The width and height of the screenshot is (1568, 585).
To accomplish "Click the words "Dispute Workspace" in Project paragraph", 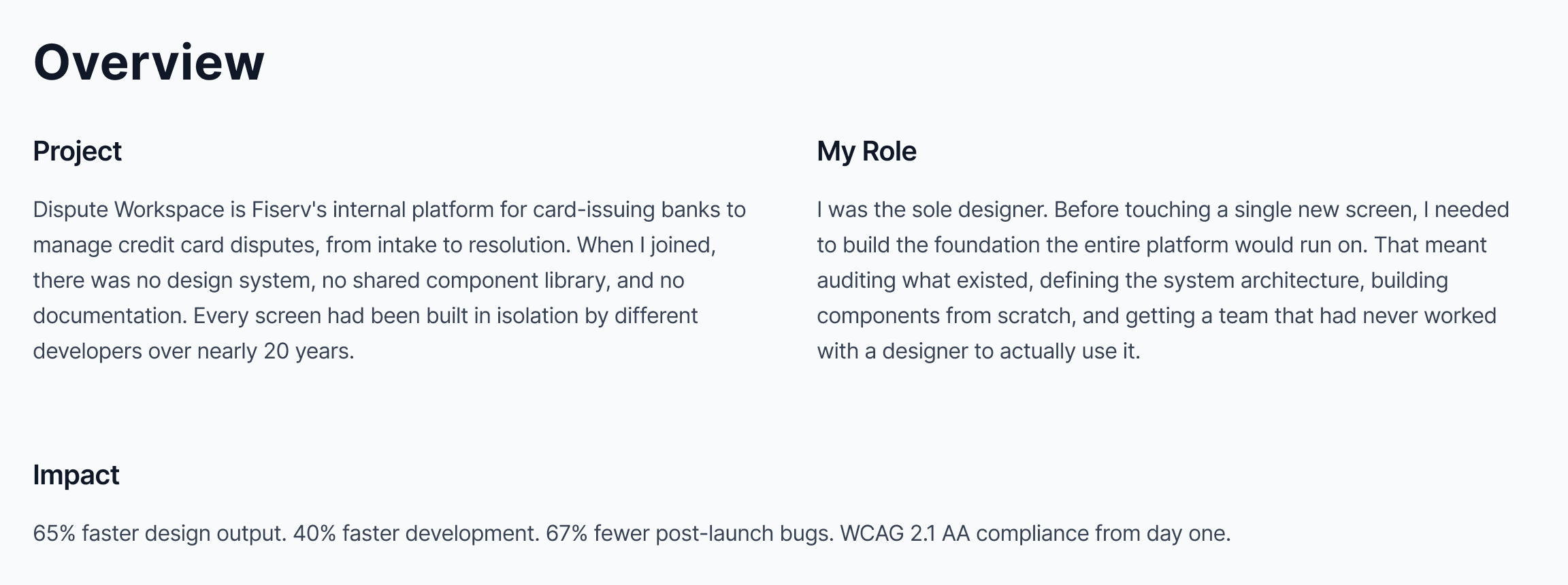I will pos(129,210).
